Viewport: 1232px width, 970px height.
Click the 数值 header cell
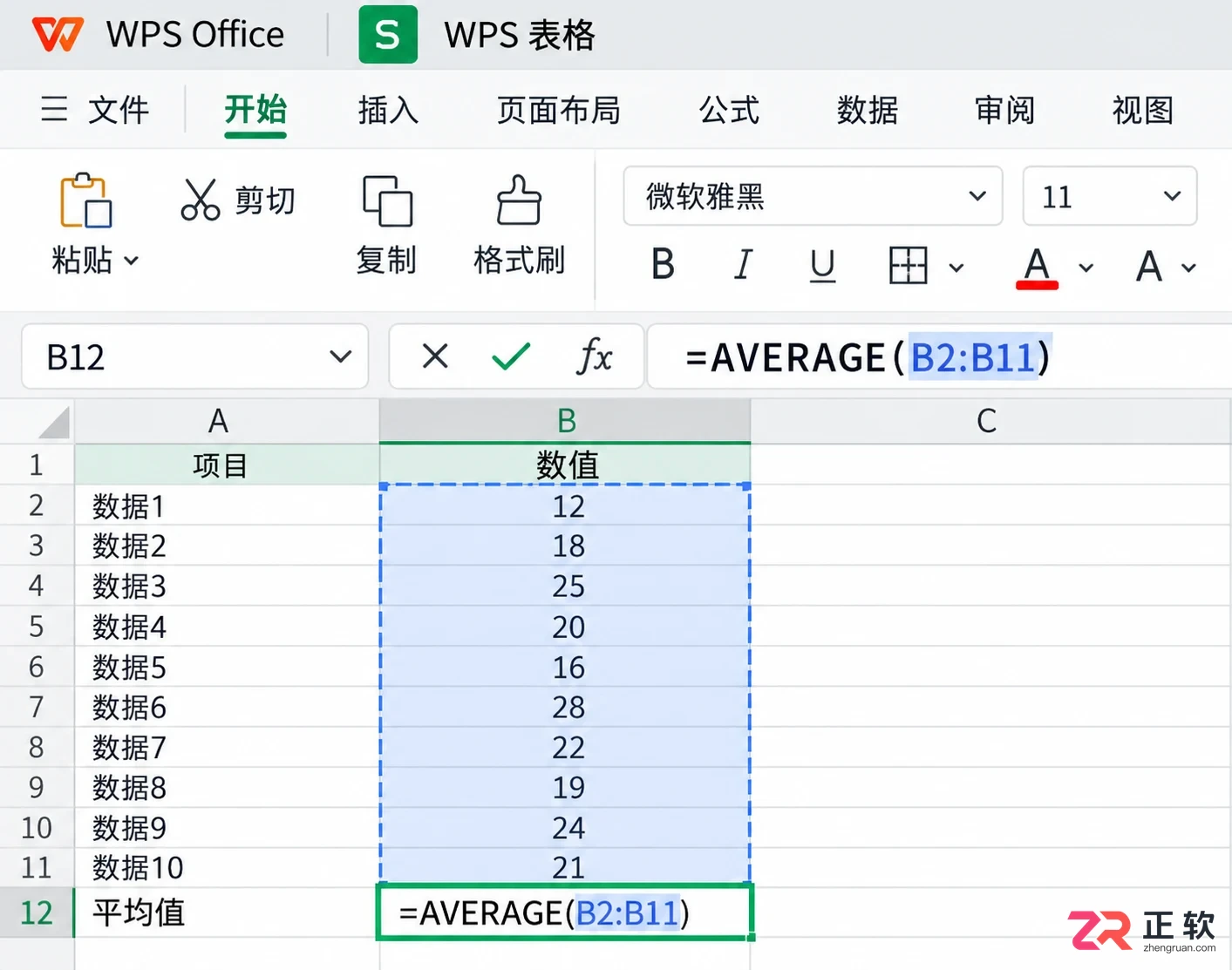tap(565, 465)
